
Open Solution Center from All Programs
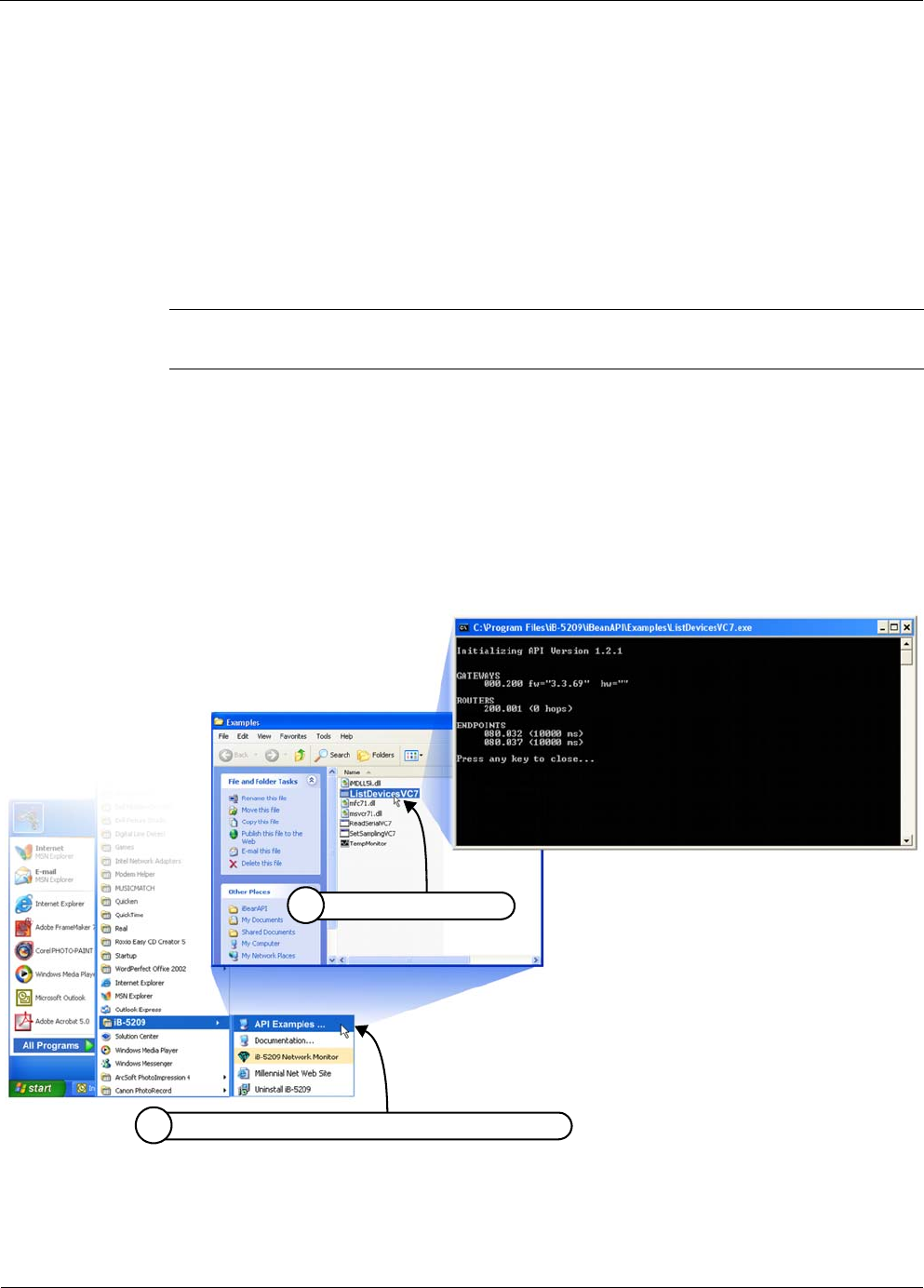[x=130, y=1036]
